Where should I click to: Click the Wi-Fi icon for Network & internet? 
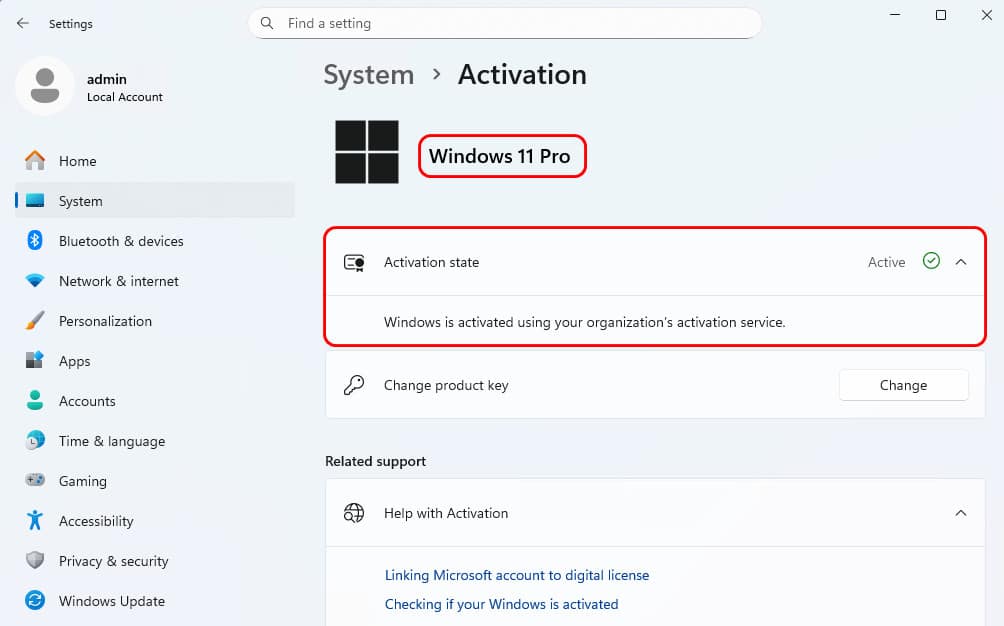tap(35, 281)
